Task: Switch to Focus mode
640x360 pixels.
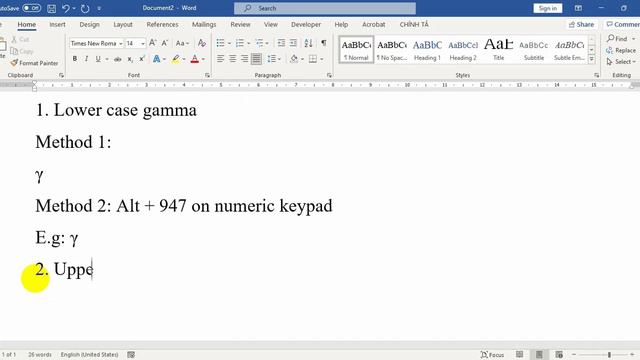Action: pos(492,355)
